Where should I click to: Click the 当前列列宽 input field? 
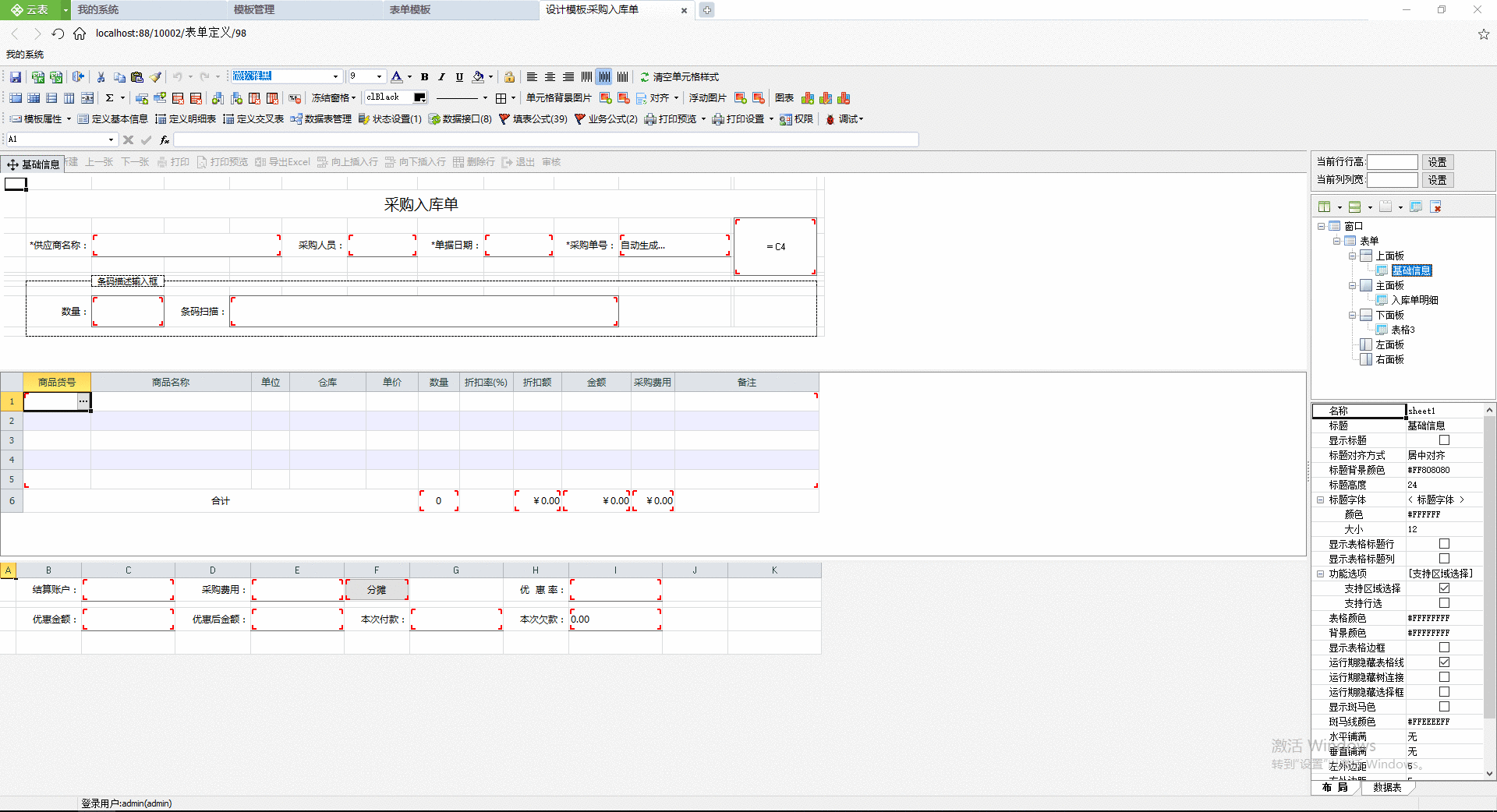coord(1392,180)
